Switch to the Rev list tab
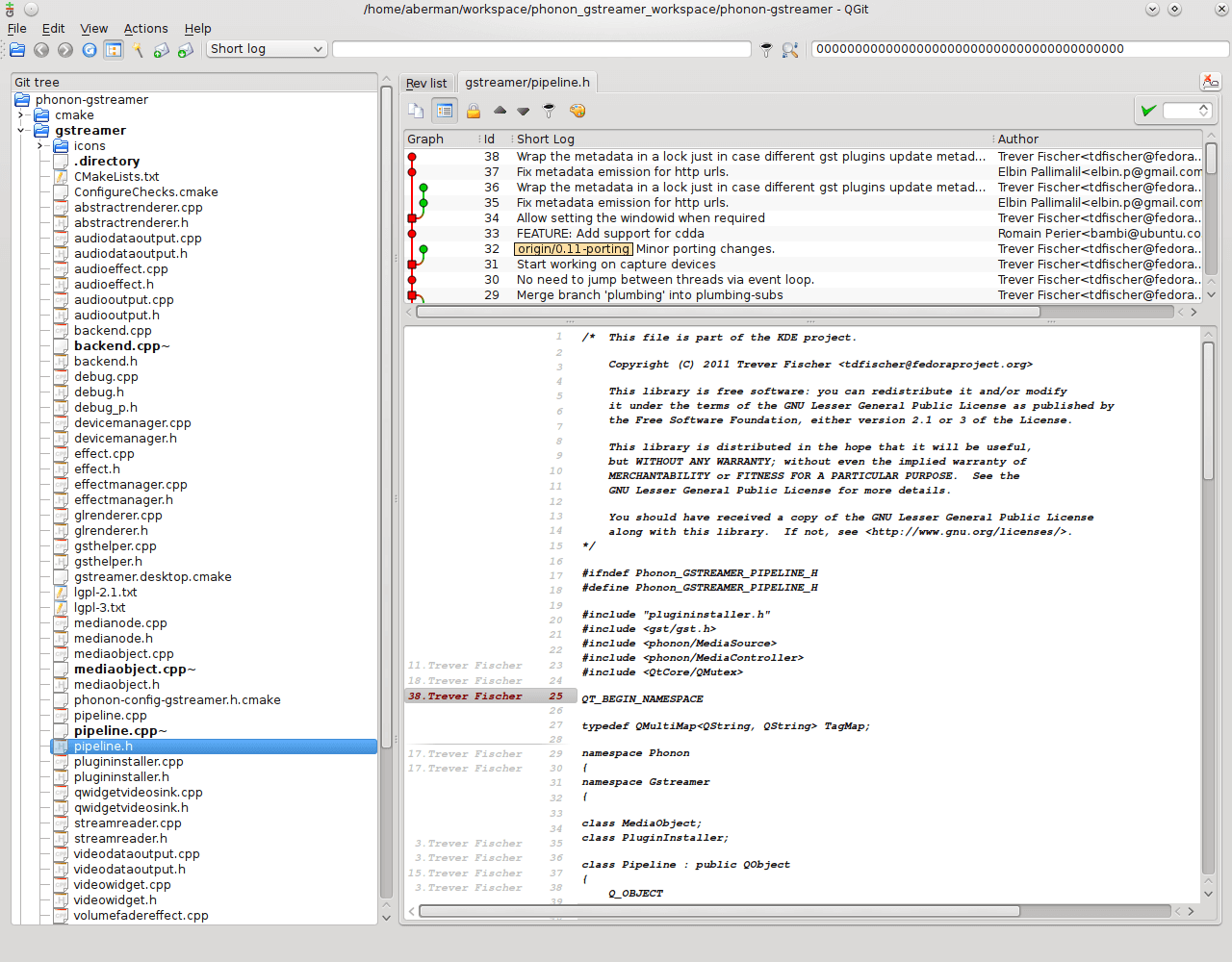The width and height of the screenshot is (1232, 962). [x=426, y=84]
